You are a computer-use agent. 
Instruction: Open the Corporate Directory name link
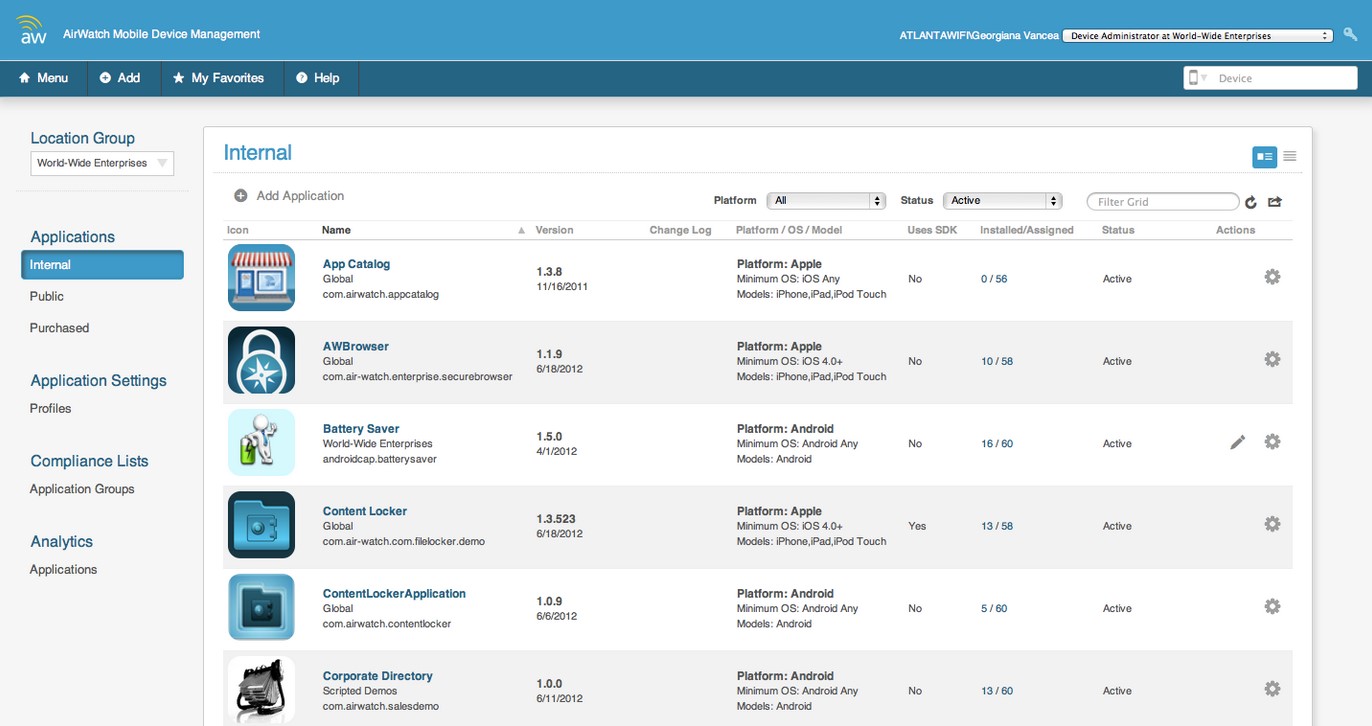click(377, 676)
